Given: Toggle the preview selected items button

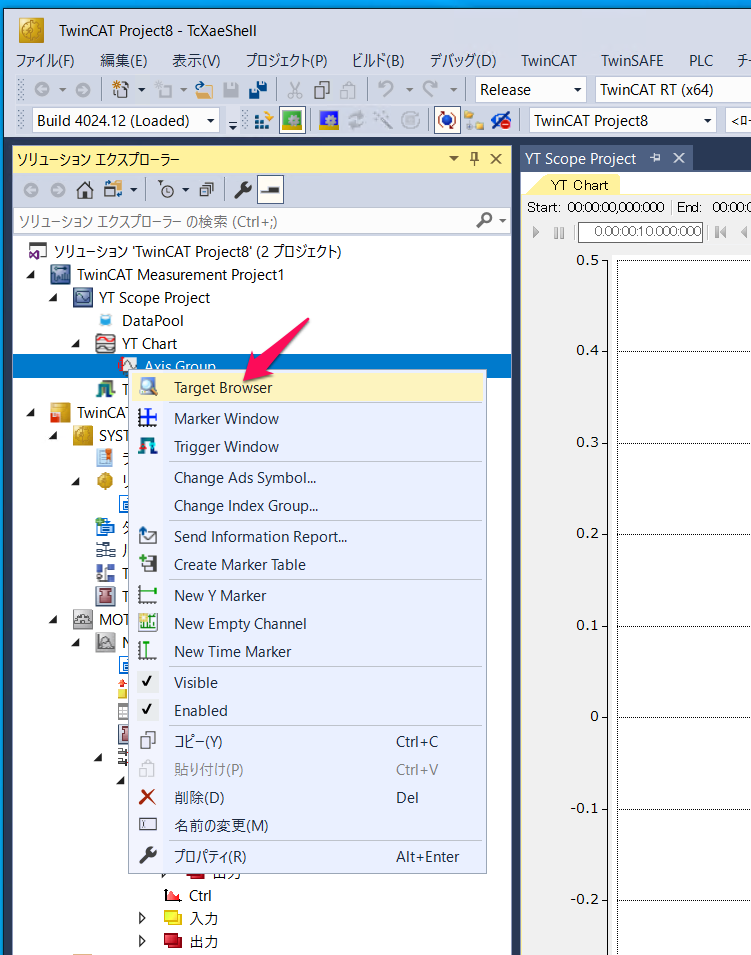Looking at the screenshot, I should pos(270,190).
